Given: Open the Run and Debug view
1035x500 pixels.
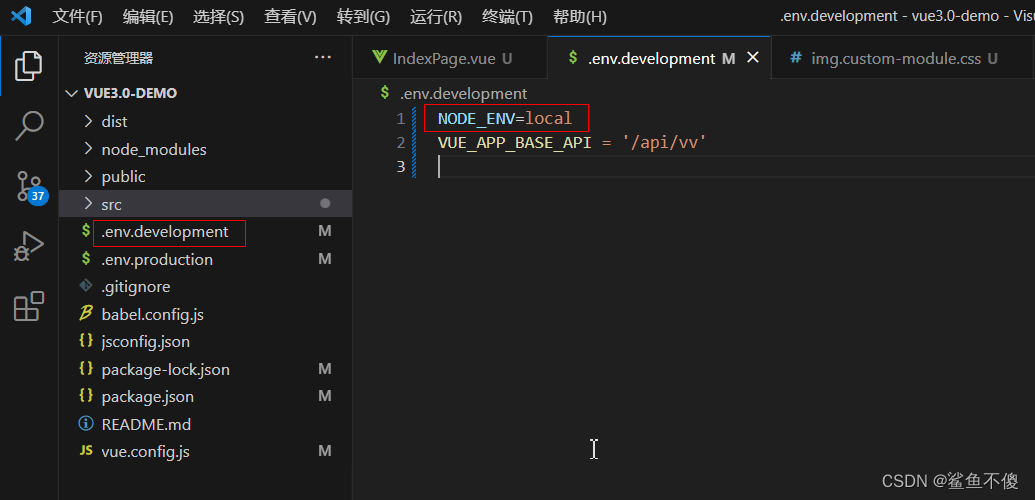Looking at the screenshot, I should tap(29, 247).
